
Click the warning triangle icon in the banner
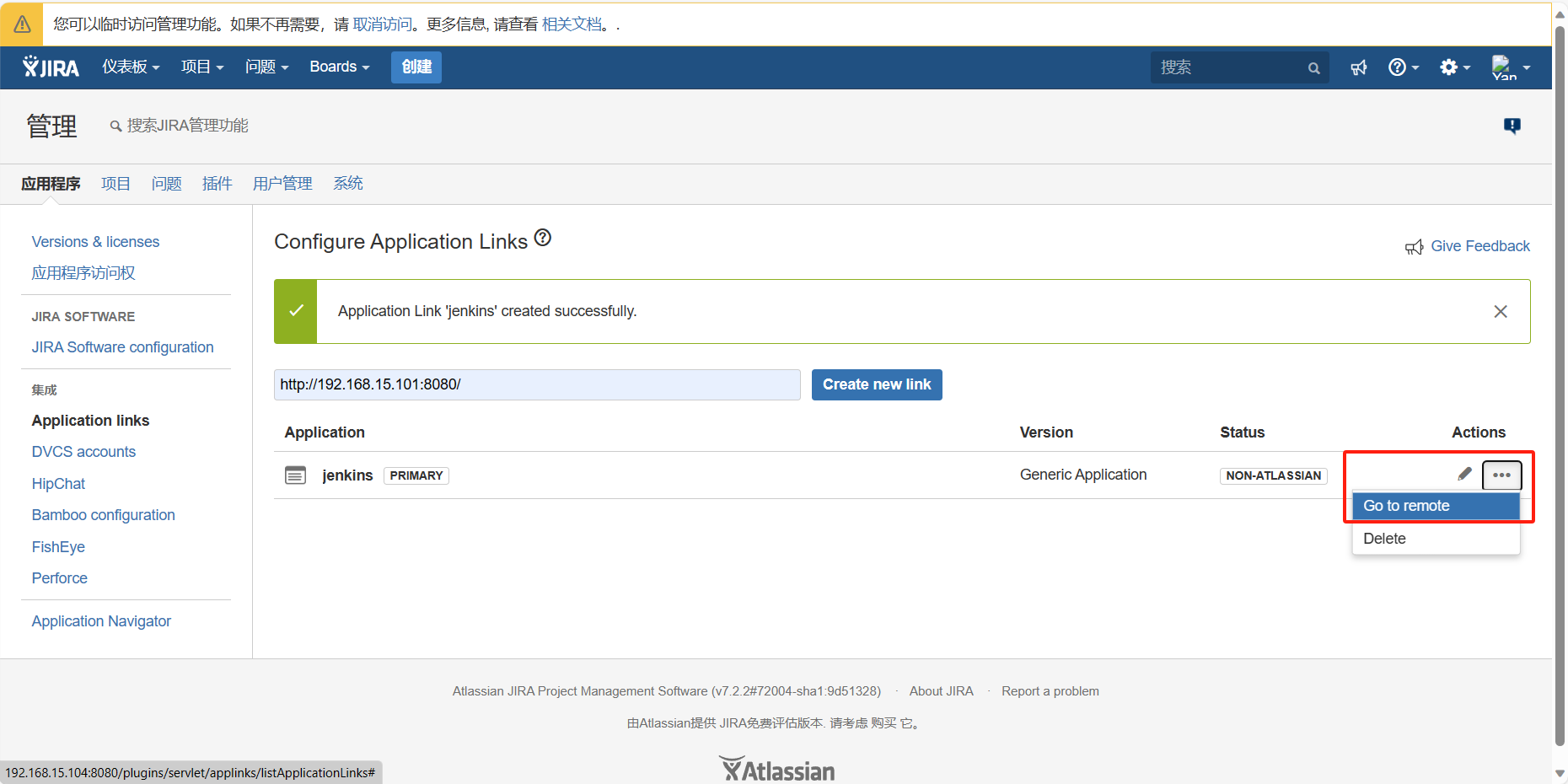click(22, 24)
